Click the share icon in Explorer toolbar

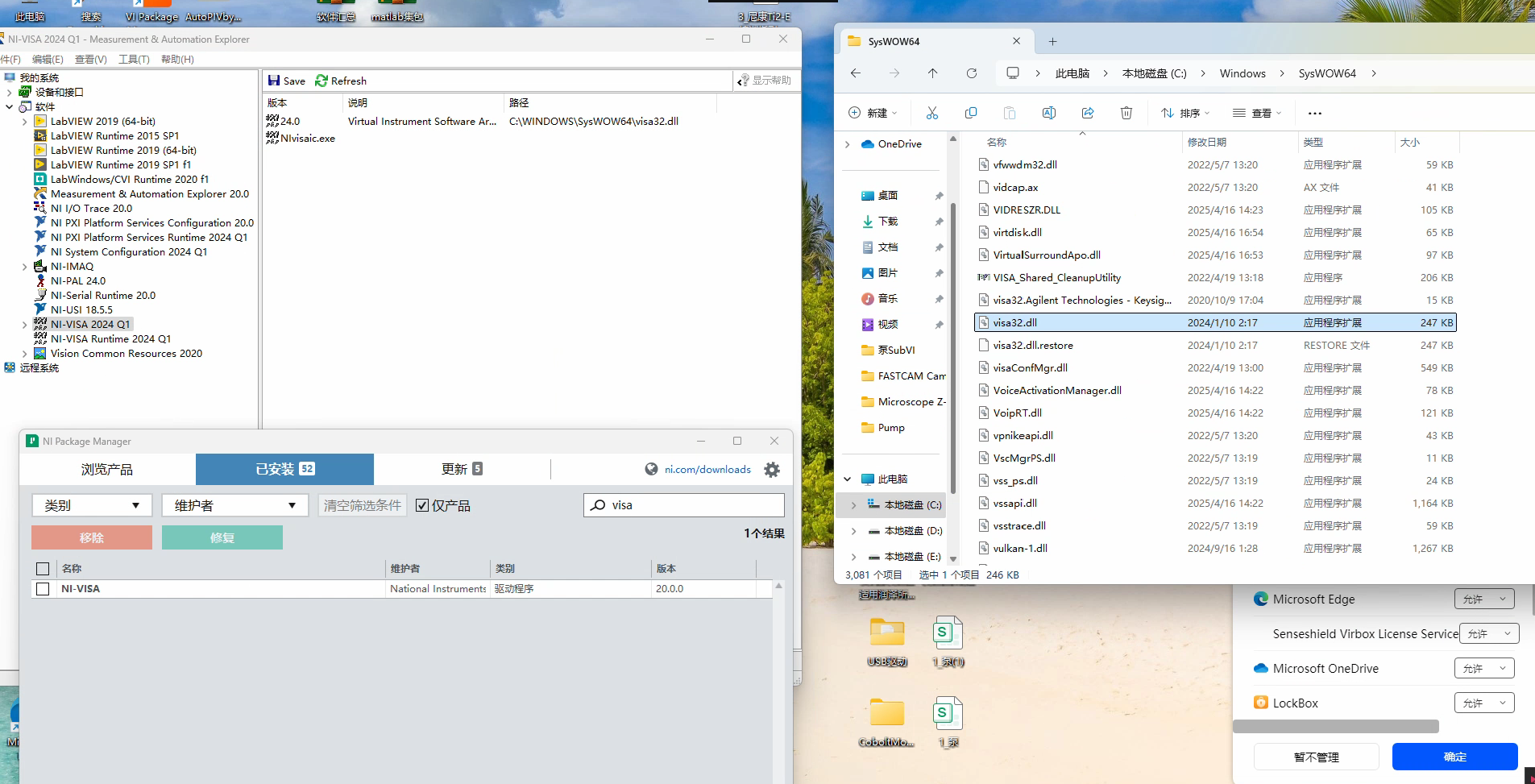coord(1088,113)
